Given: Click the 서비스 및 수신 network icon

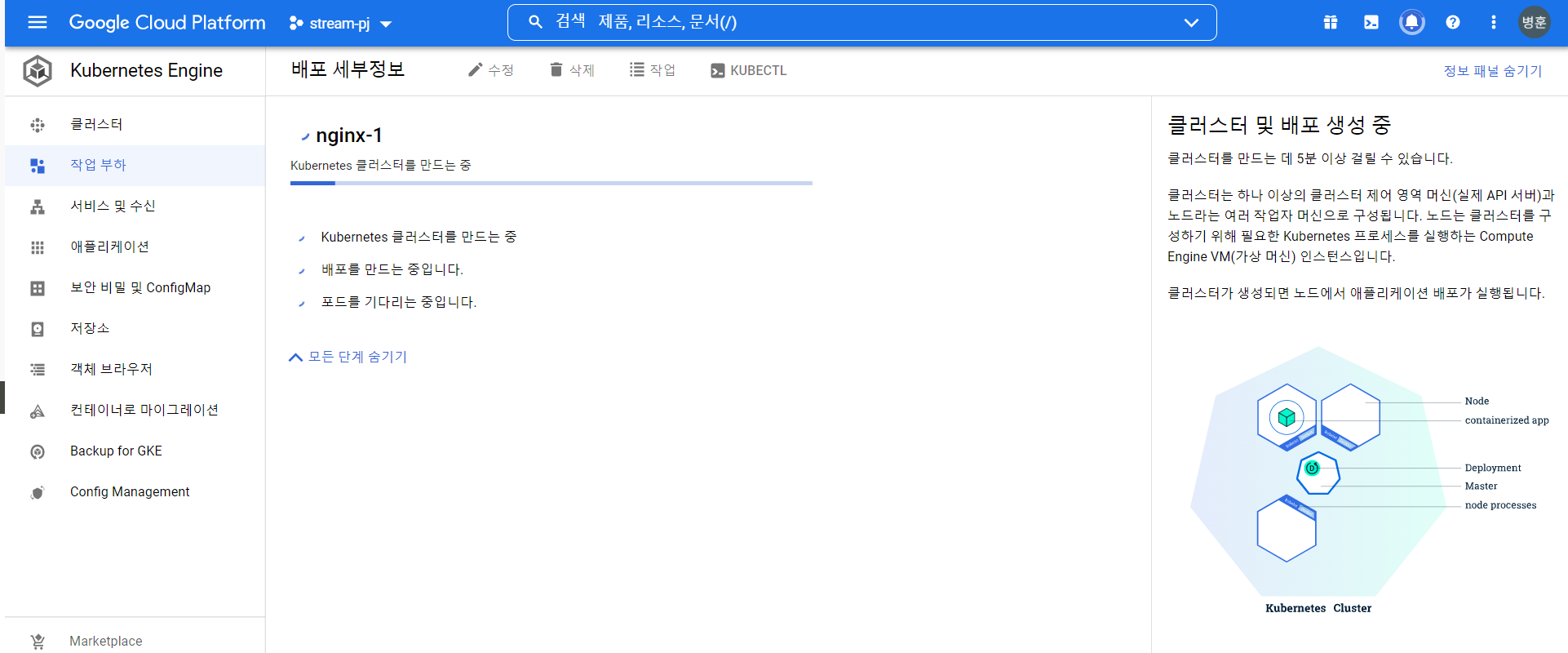Looking at the screenshot, I should point(38,207).
